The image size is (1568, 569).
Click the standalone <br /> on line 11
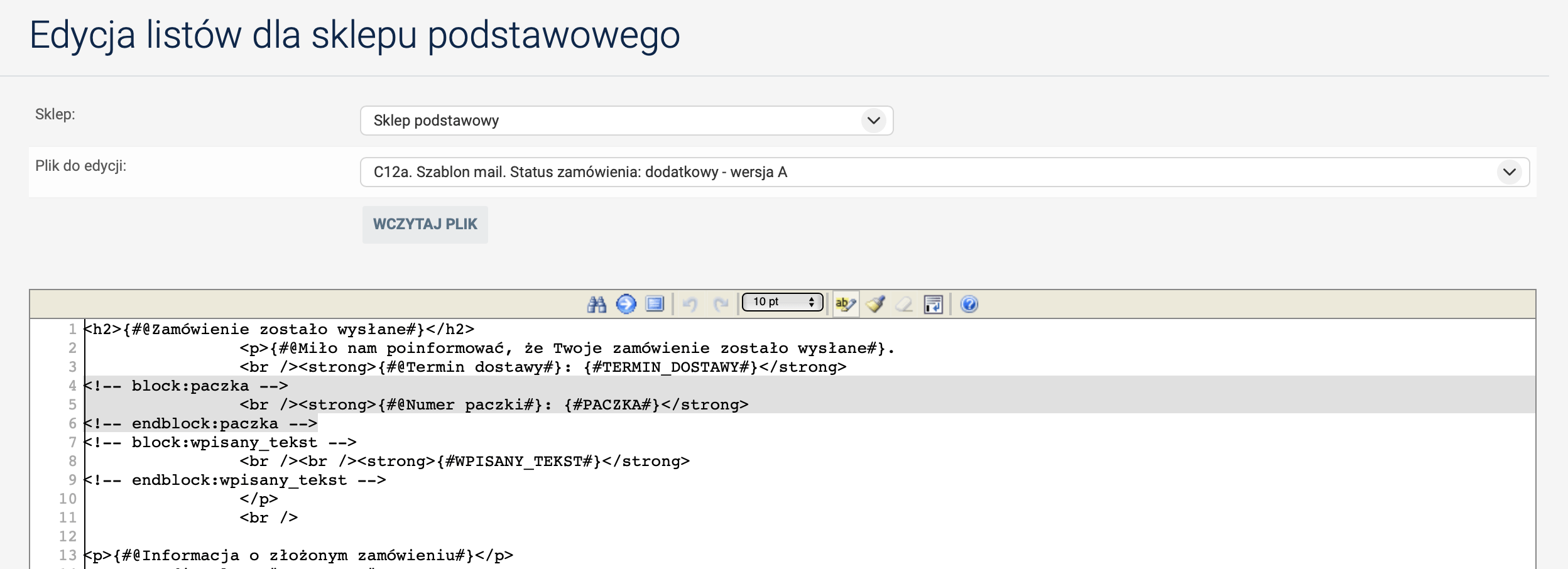coord(269,518)
